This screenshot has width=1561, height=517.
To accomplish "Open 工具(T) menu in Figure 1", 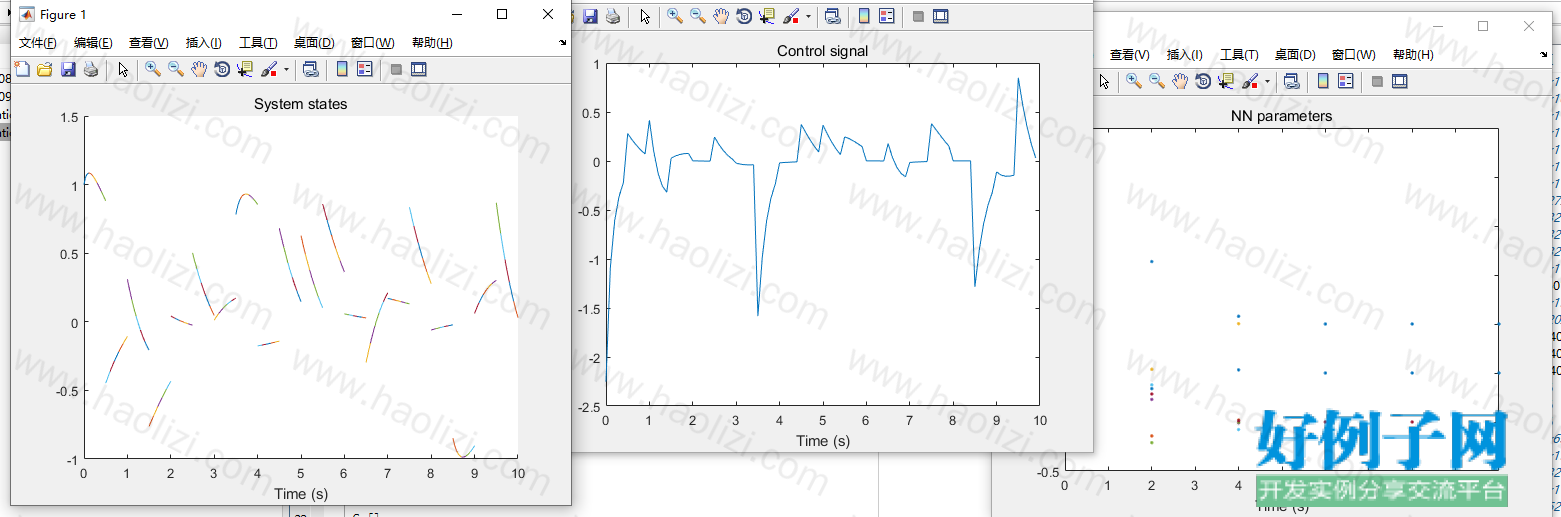I will (258, 43).
